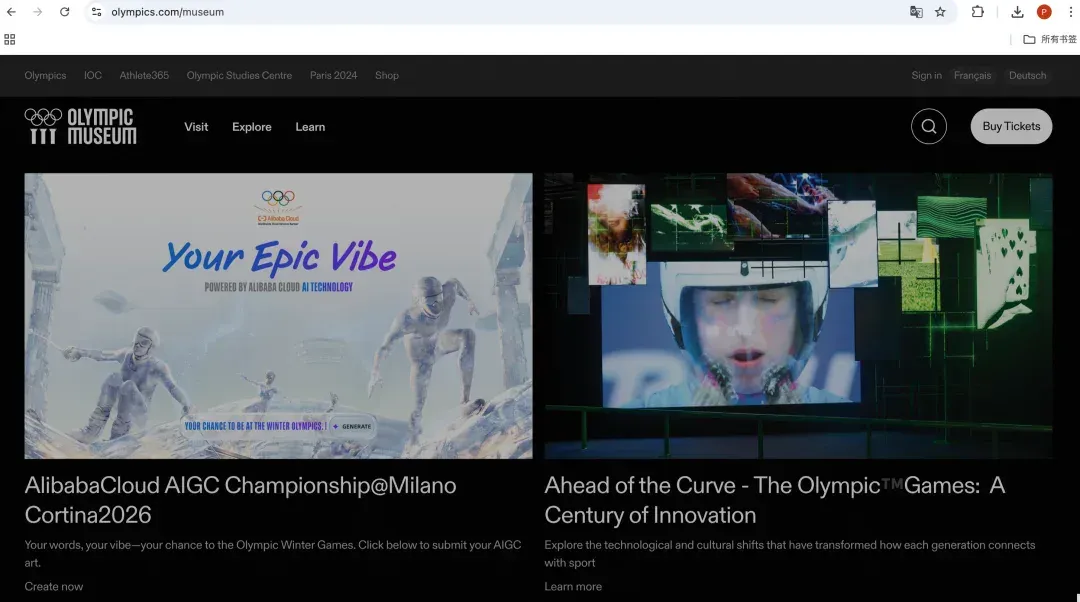The image size is (1080, 602).
Task: Reload the page with the refresh icon
Action: [x=65, y=12]
